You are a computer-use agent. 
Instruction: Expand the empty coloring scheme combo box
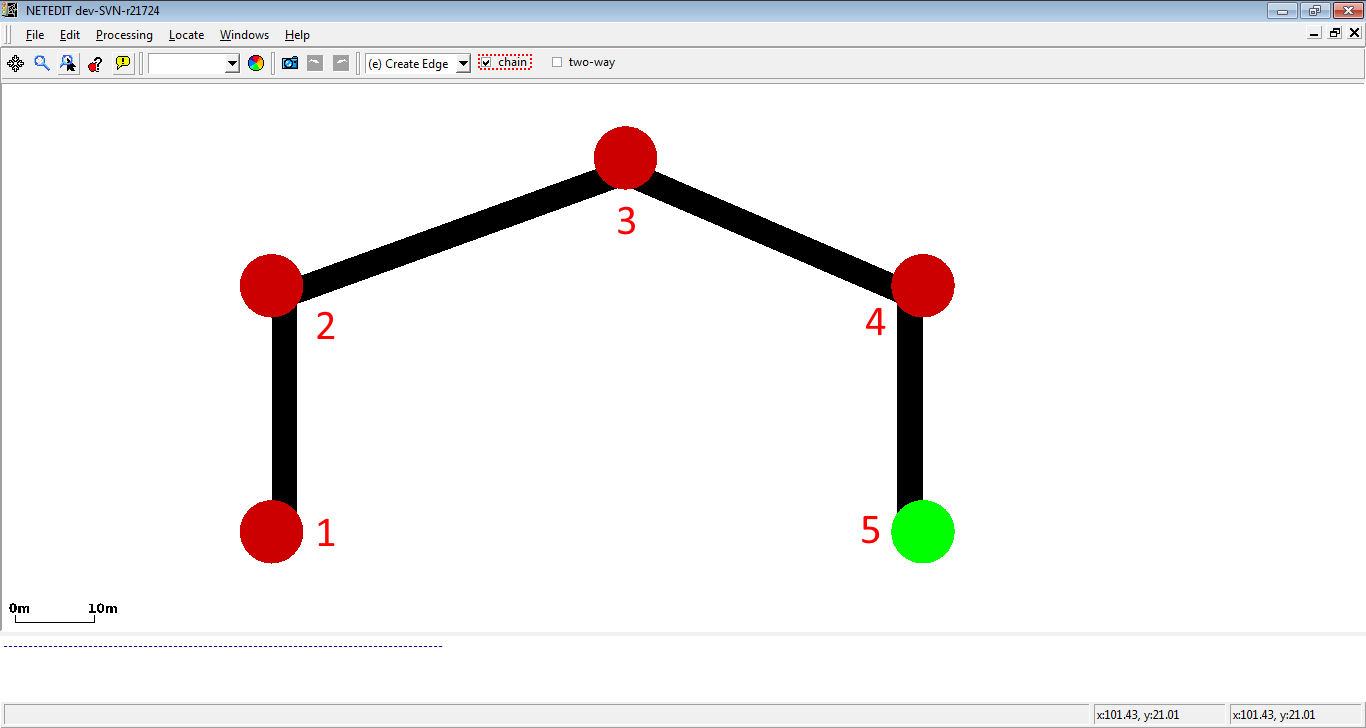coord(232,64)
